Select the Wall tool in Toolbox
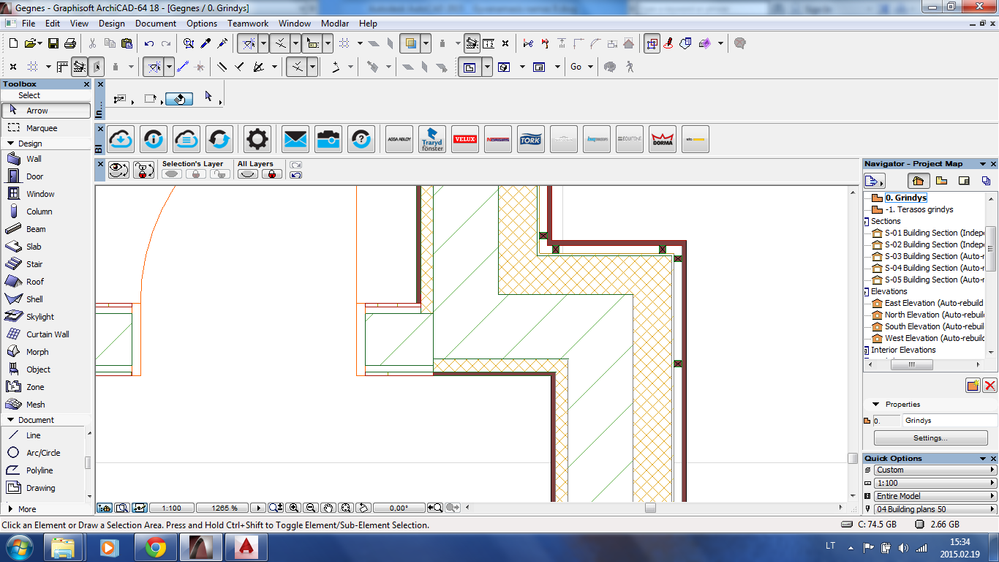 [x=33, y=159]
